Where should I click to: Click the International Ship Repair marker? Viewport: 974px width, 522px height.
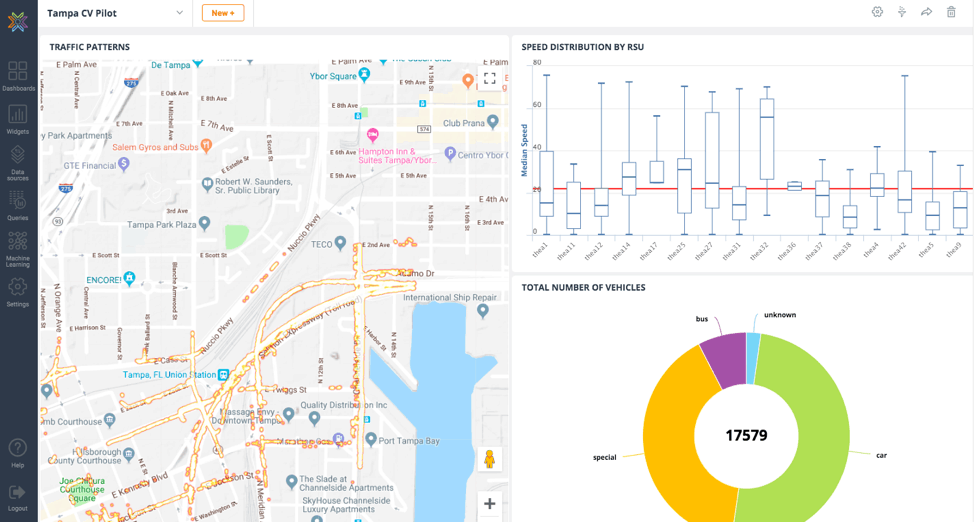point(483,311)
